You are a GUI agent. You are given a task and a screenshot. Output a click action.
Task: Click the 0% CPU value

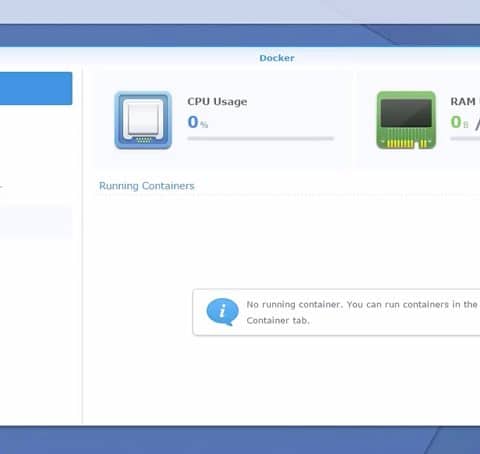pos(198,122)
